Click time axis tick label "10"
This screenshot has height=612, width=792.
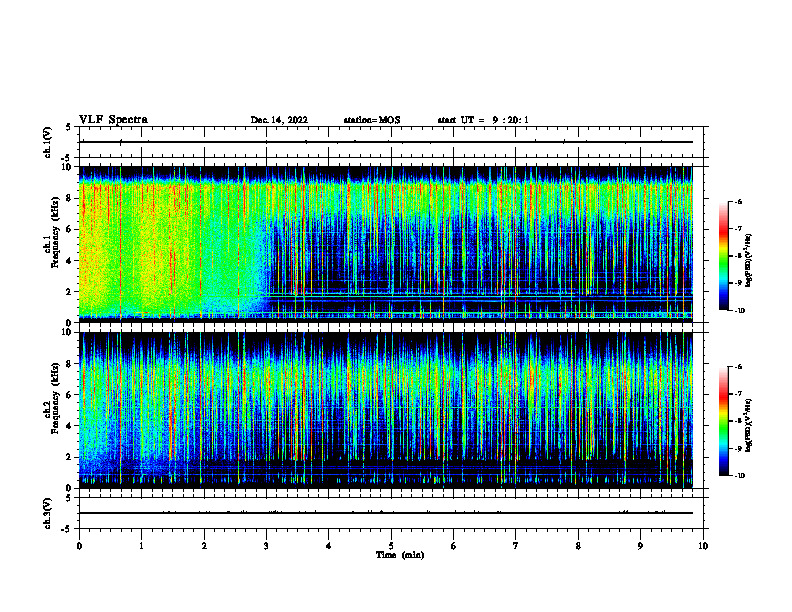point(703,546)
